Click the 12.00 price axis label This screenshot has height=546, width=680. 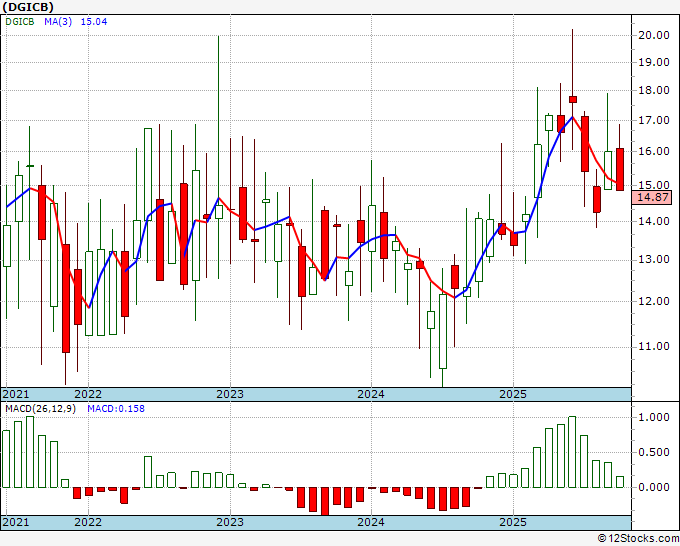(654, 301)
